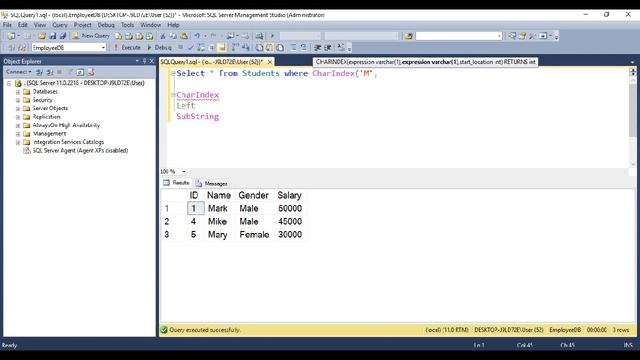Open the Project menu
Viewport: 640px width, 360px height.
[82, 25]
